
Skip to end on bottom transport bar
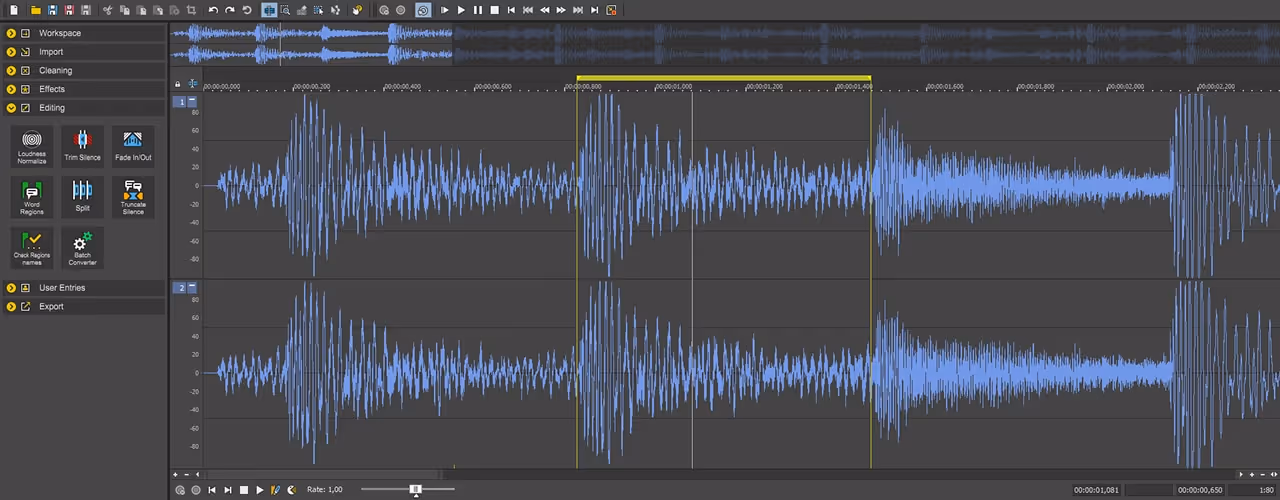click(x=228, y=490)
